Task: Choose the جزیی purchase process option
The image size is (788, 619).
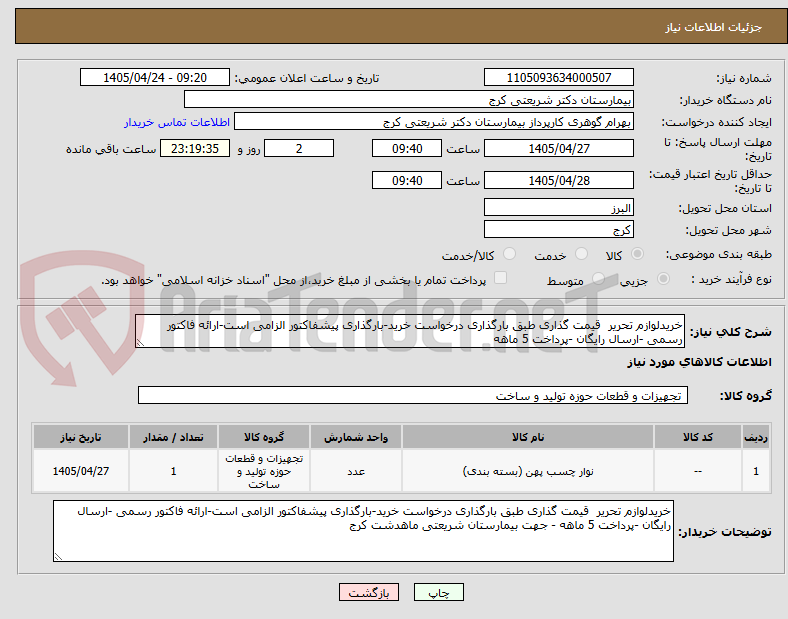Action: [x=663, y=279]
